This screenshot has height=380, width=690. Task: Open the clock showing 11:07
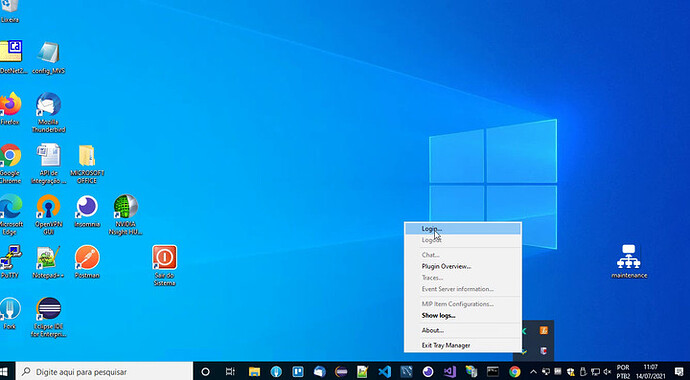point(650,371)
